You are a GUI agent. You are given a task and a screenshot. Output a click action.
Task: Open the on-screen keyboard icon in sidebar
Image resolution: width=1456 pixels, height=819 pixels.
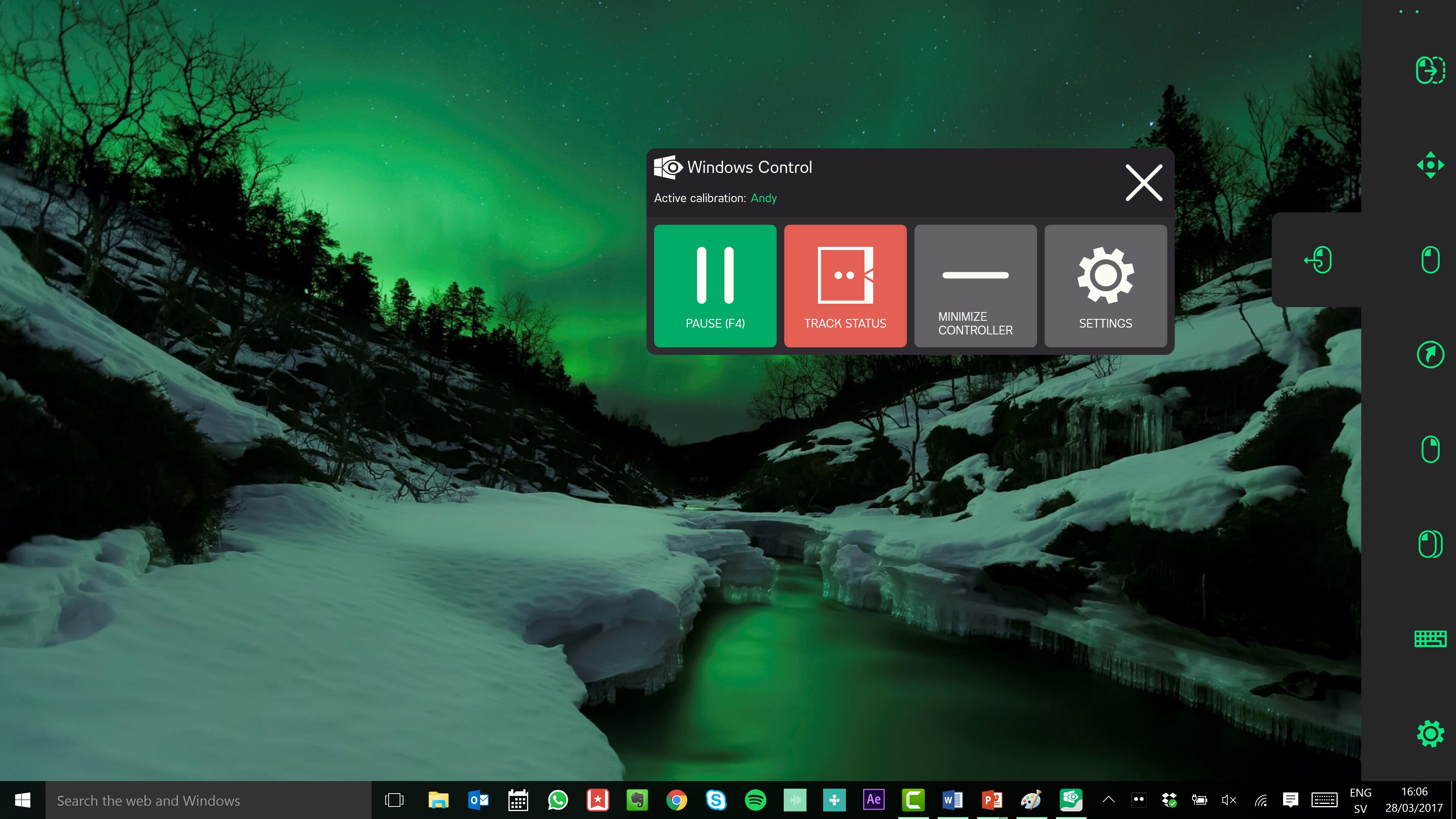[1430, 639]
